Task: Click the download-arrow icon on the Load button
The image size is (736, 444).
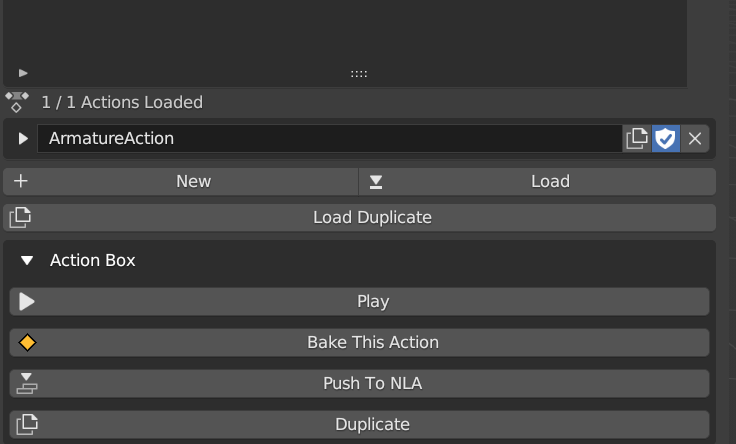Action: tap(376, 181)
